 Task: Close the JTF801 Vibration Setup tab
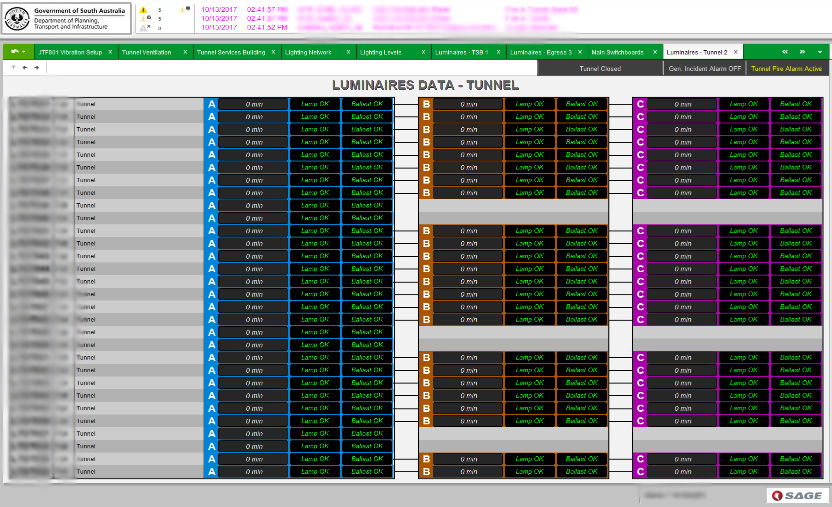point(110,52)
